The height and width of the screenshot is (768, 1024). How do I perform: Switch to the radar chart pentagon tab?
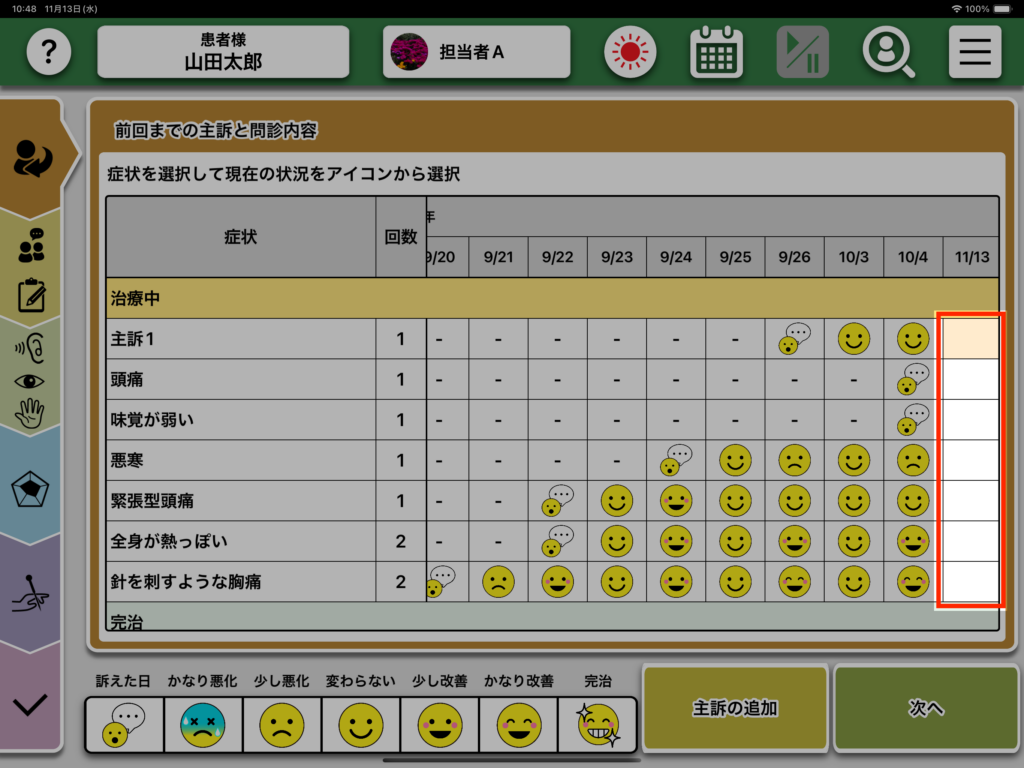31,488
